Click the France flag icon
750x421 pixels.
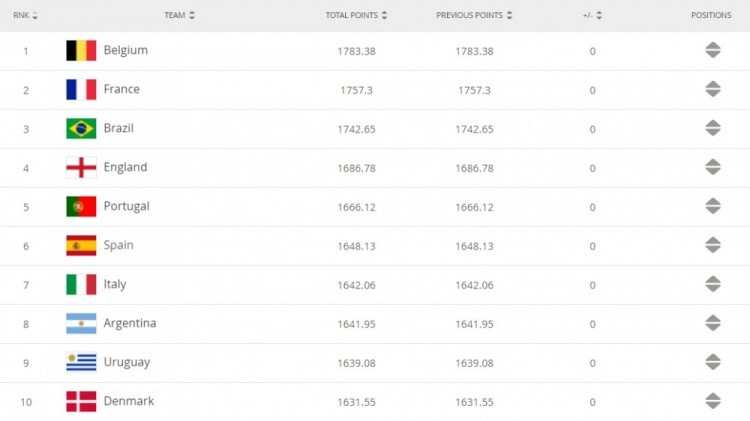[x=81, y=89]
